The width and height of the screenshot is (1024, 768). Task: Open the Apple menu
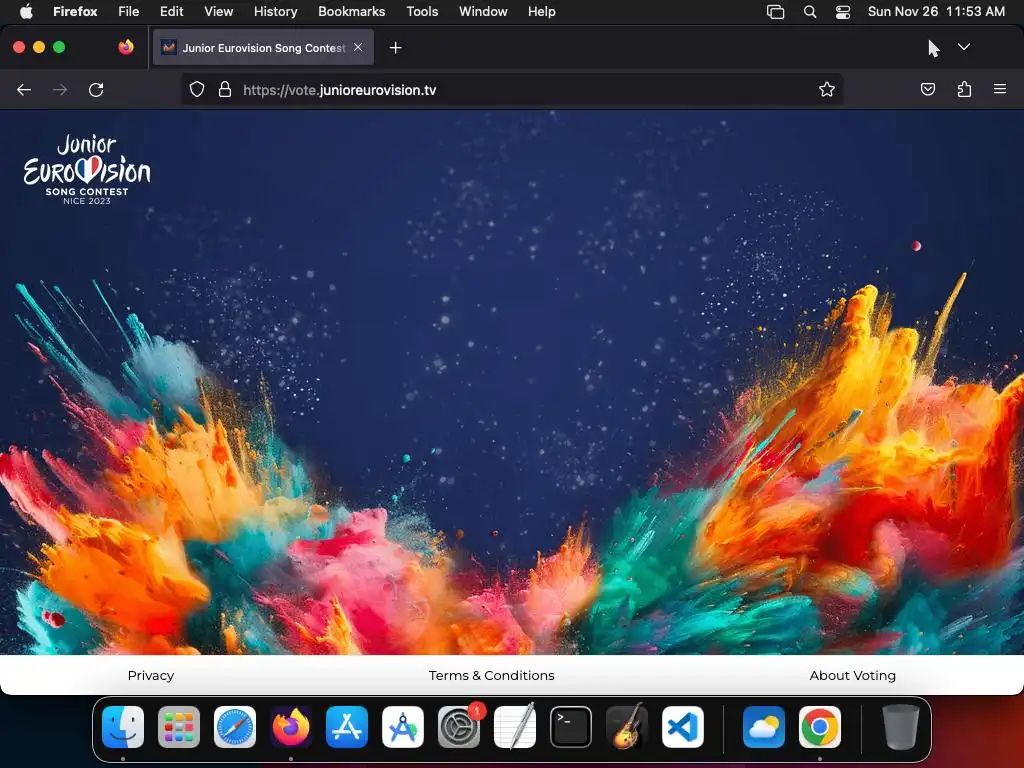pos(26,11)
